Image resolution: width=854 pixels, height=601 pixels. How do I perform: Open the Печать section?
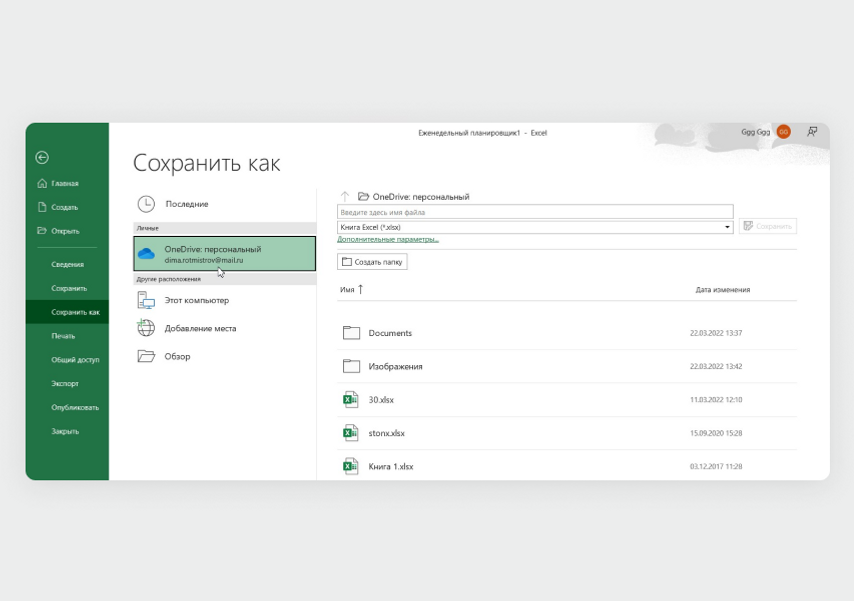[x=63, y=336]
